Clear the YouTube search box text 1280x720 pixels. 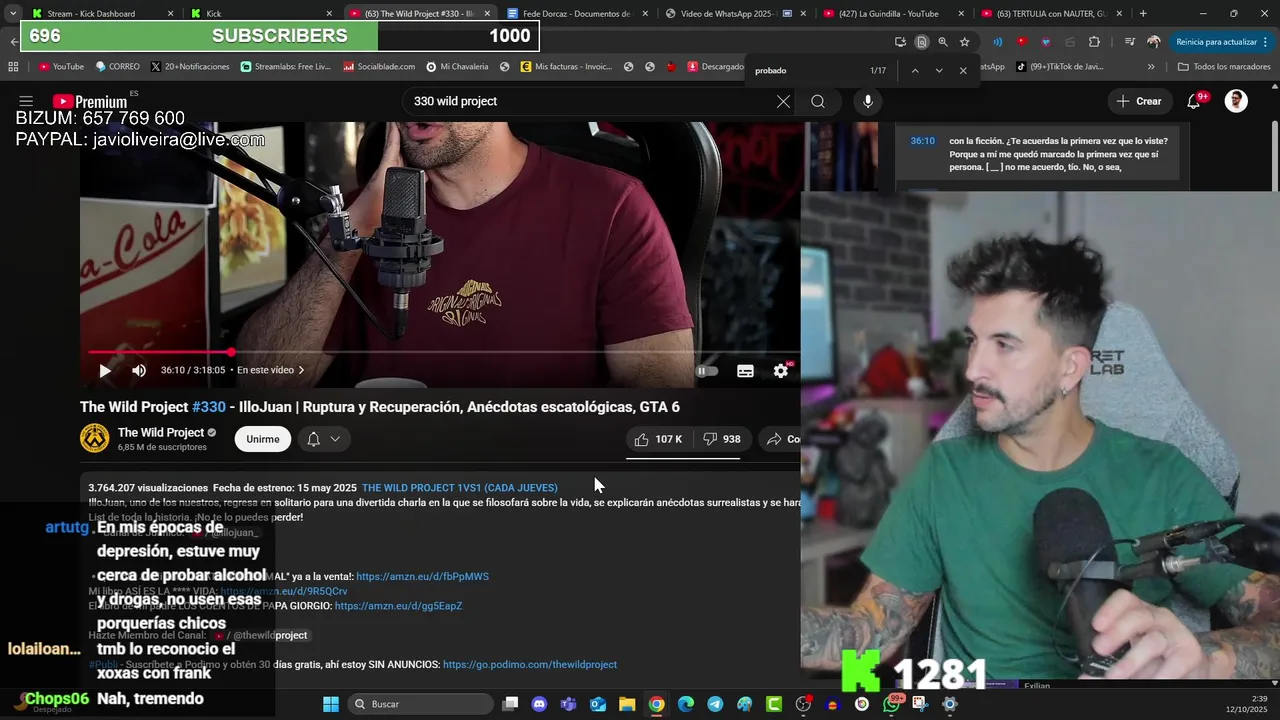point(783,101)
